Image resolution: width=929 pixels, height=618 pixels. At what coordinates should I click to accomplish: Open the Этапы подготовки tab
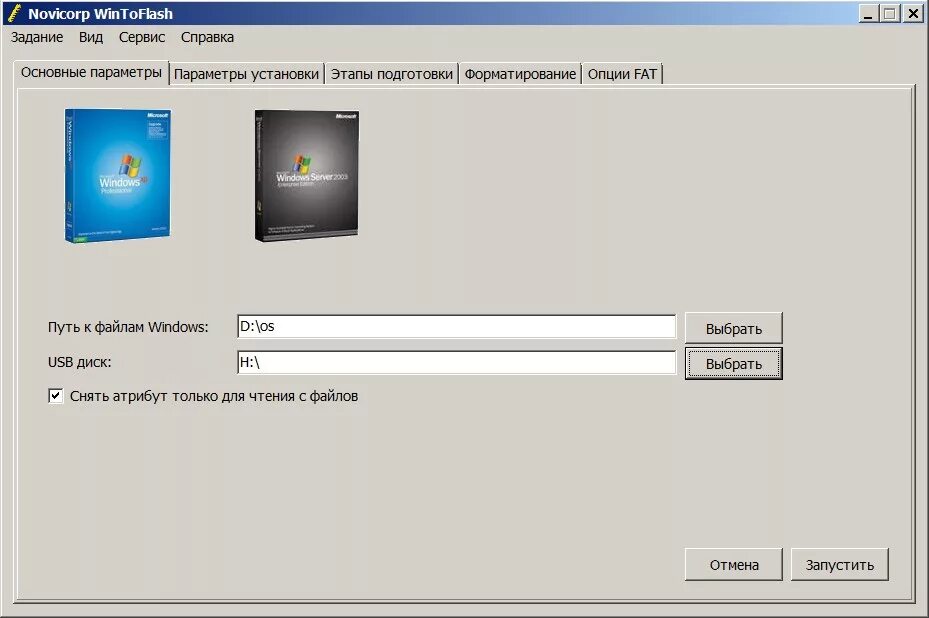[x=392, y=75]
